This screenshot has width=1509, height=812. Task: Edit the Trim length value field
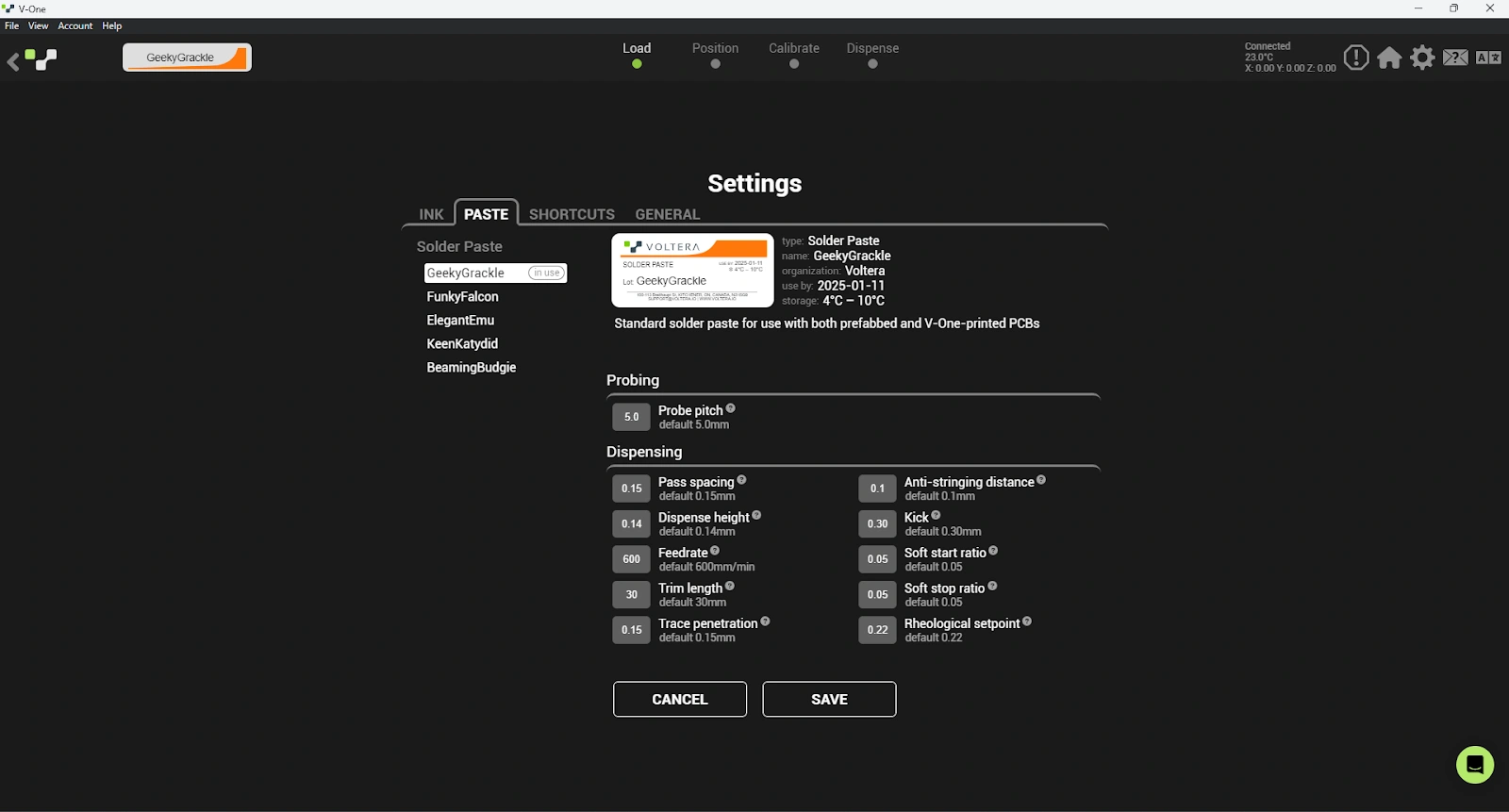point(631,594)
